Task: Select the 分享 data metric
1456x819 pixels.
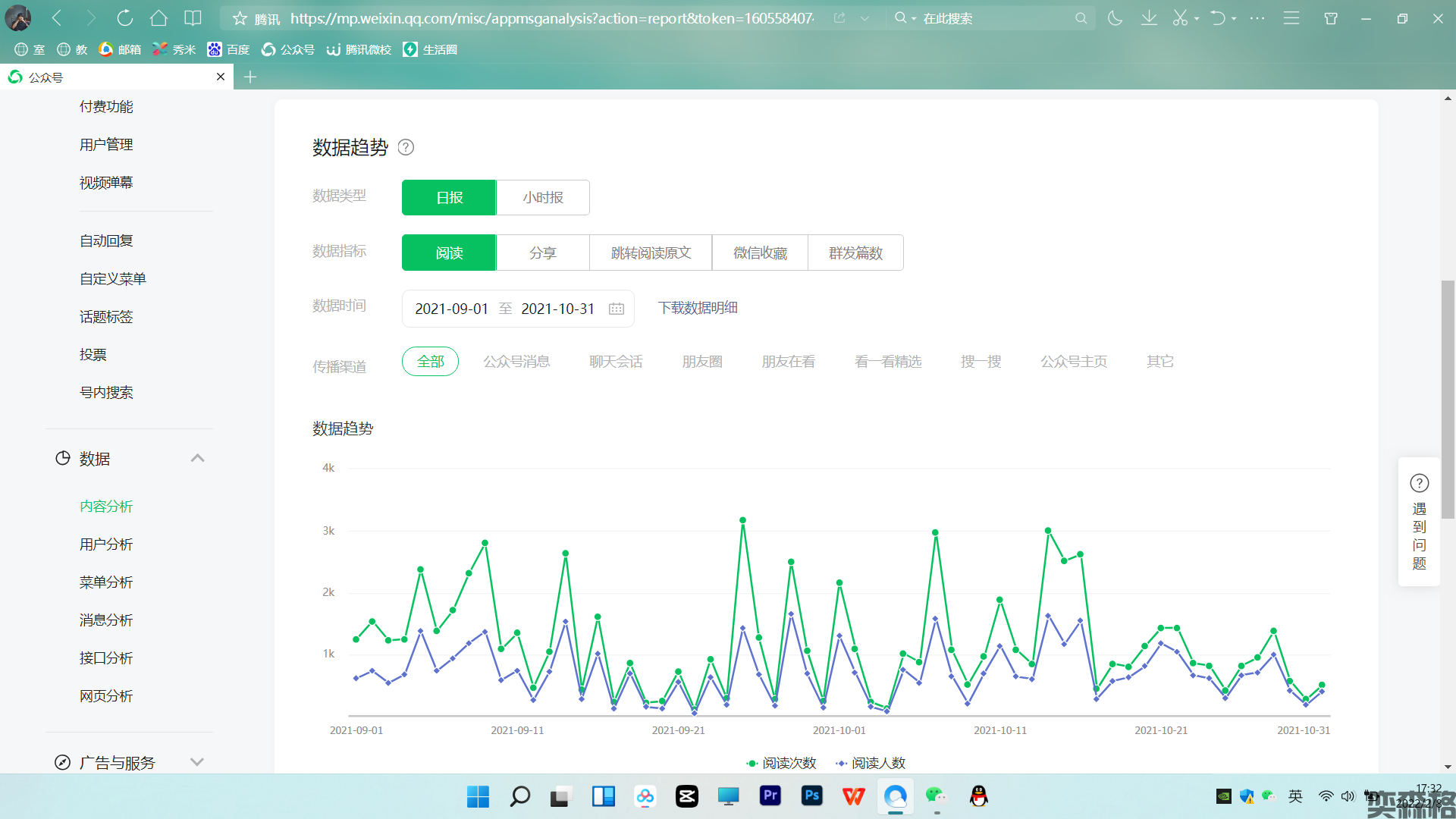Action: click(543, 253)
